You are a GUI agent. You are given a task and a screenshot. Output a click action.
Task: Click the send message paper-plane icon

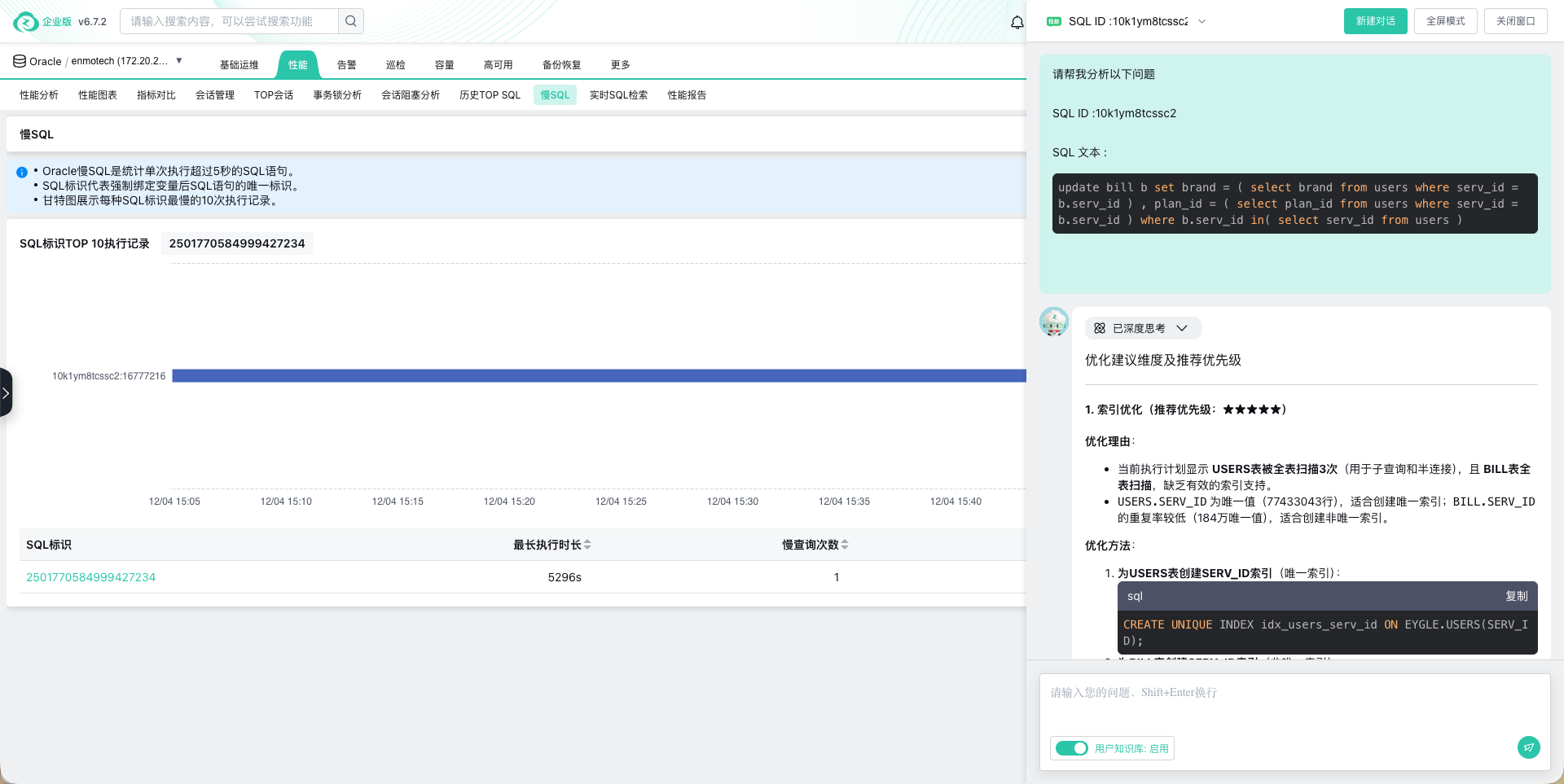pyautogui.click(x=1529, y=747)
